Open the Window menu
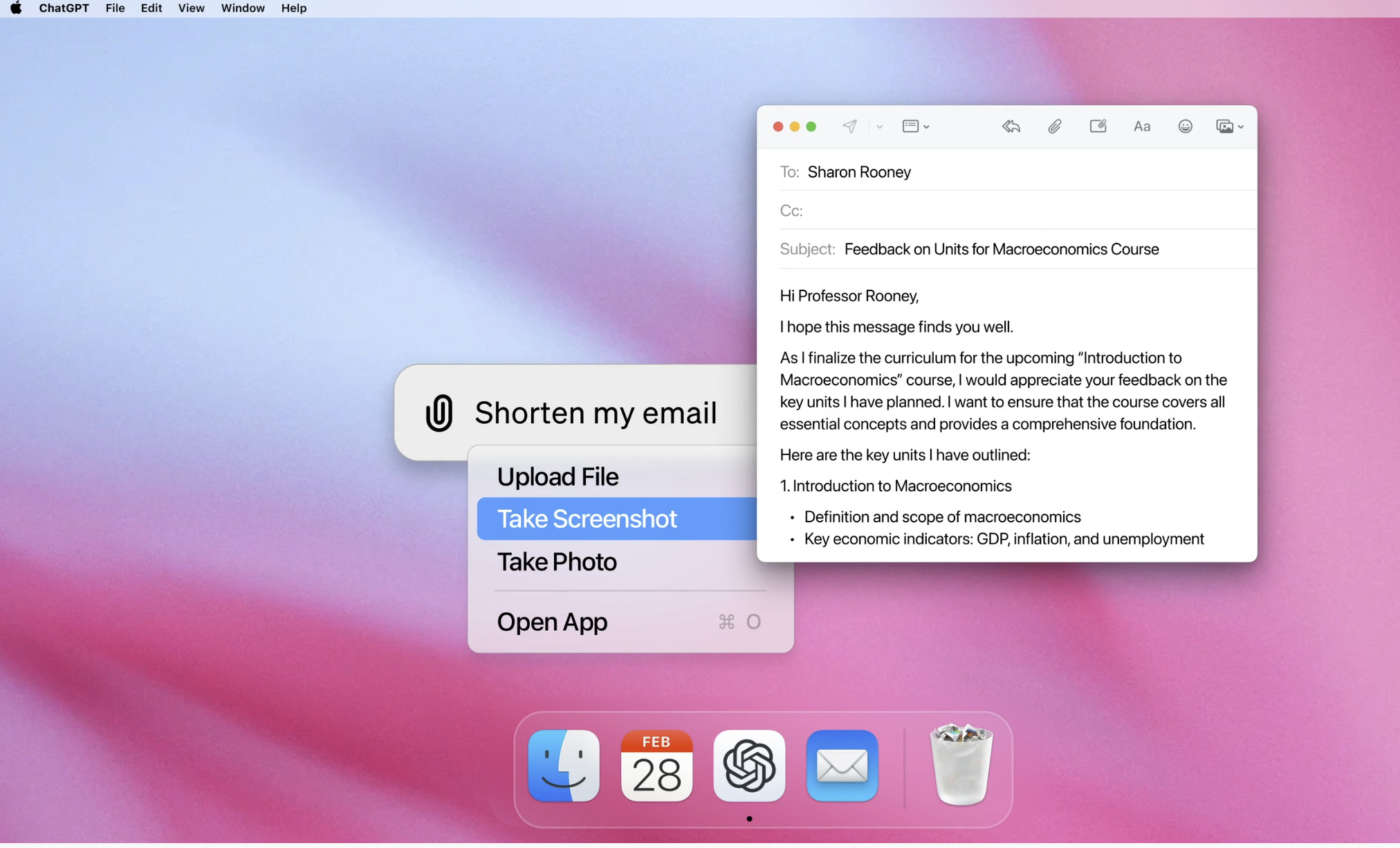This screenshot has width=1400, height=848. (x=243, y=8)
